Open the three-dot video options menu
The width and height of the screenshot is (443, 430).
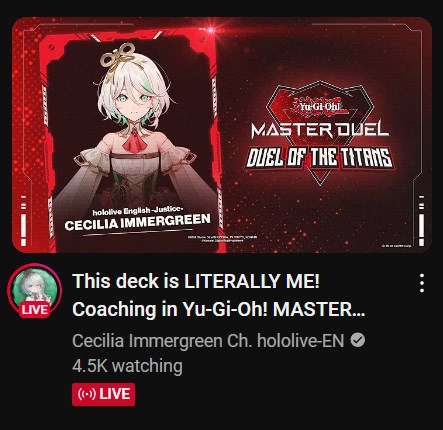[422, 283]
